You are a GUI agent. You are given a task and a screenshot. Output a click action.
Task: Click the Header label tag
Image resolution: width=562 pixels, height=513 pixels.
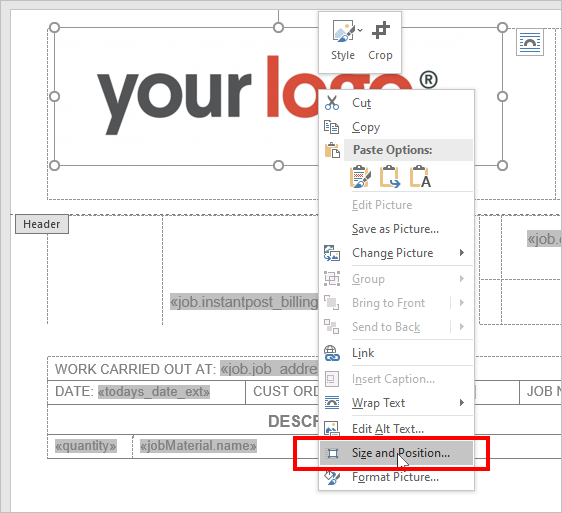click(x=42, y=224)
